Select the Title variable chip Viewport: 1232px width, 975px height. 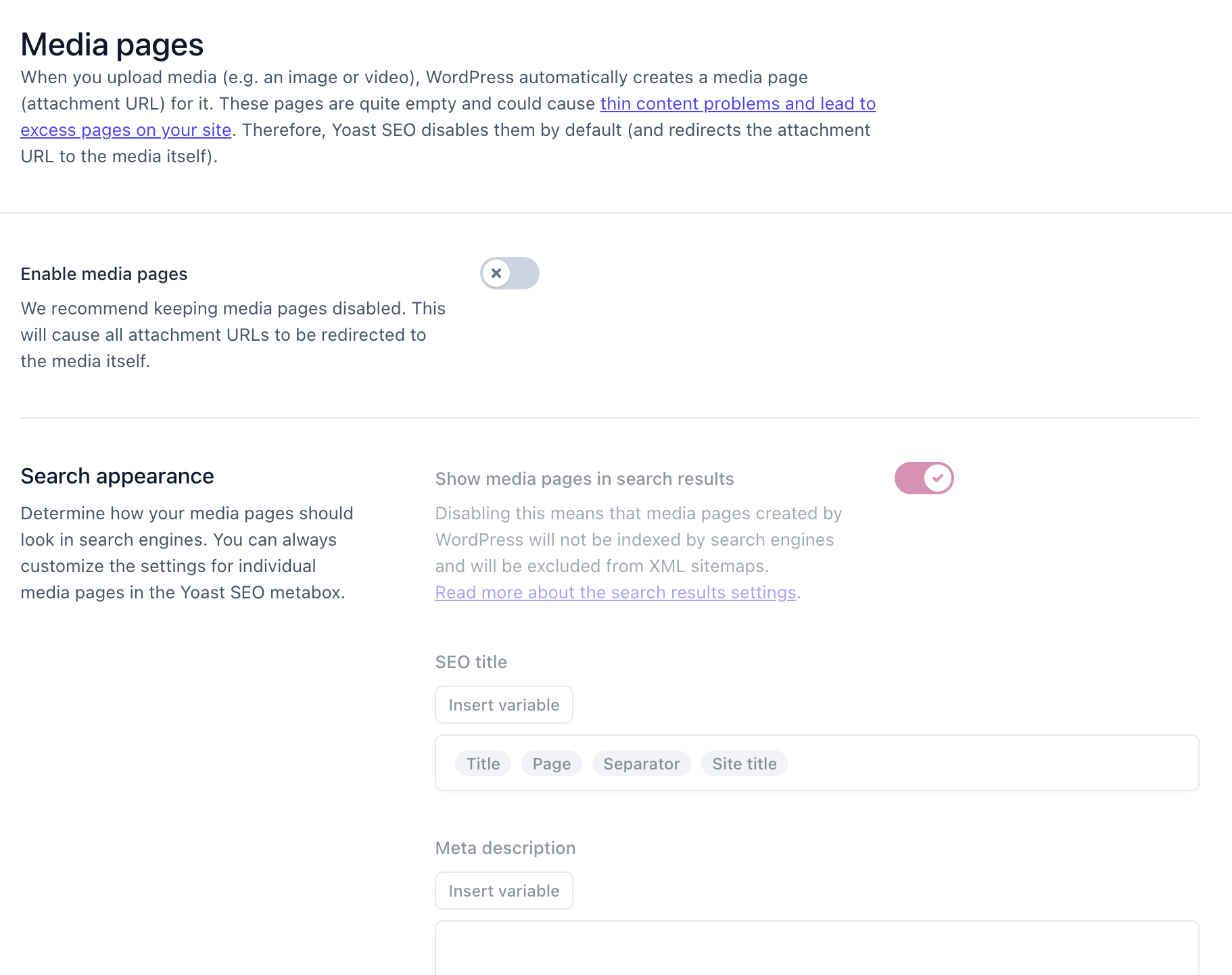click(482, 763)
